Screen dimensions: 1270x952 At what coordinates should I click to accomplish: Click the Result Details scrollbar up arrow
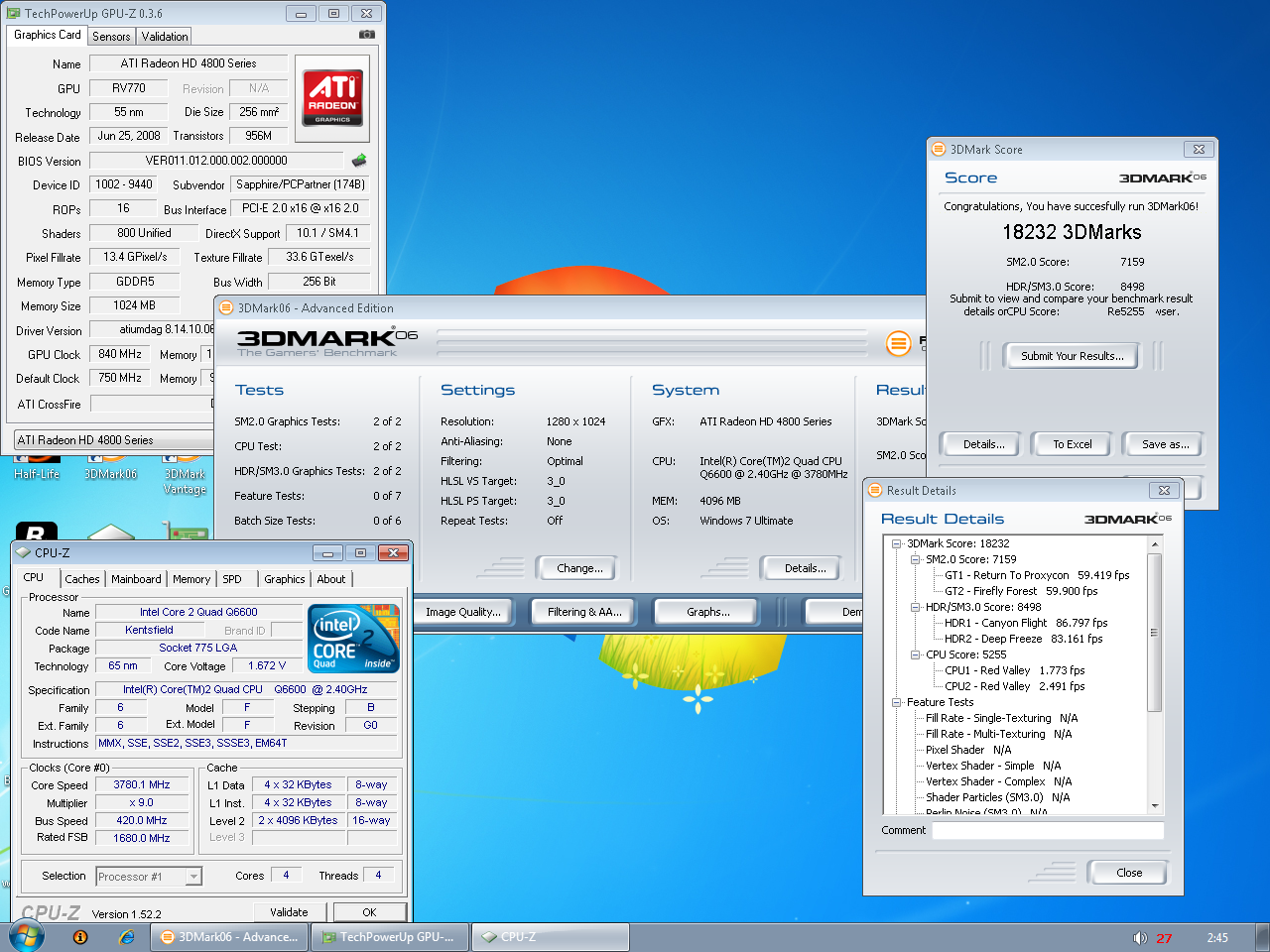click(1154, 544)
